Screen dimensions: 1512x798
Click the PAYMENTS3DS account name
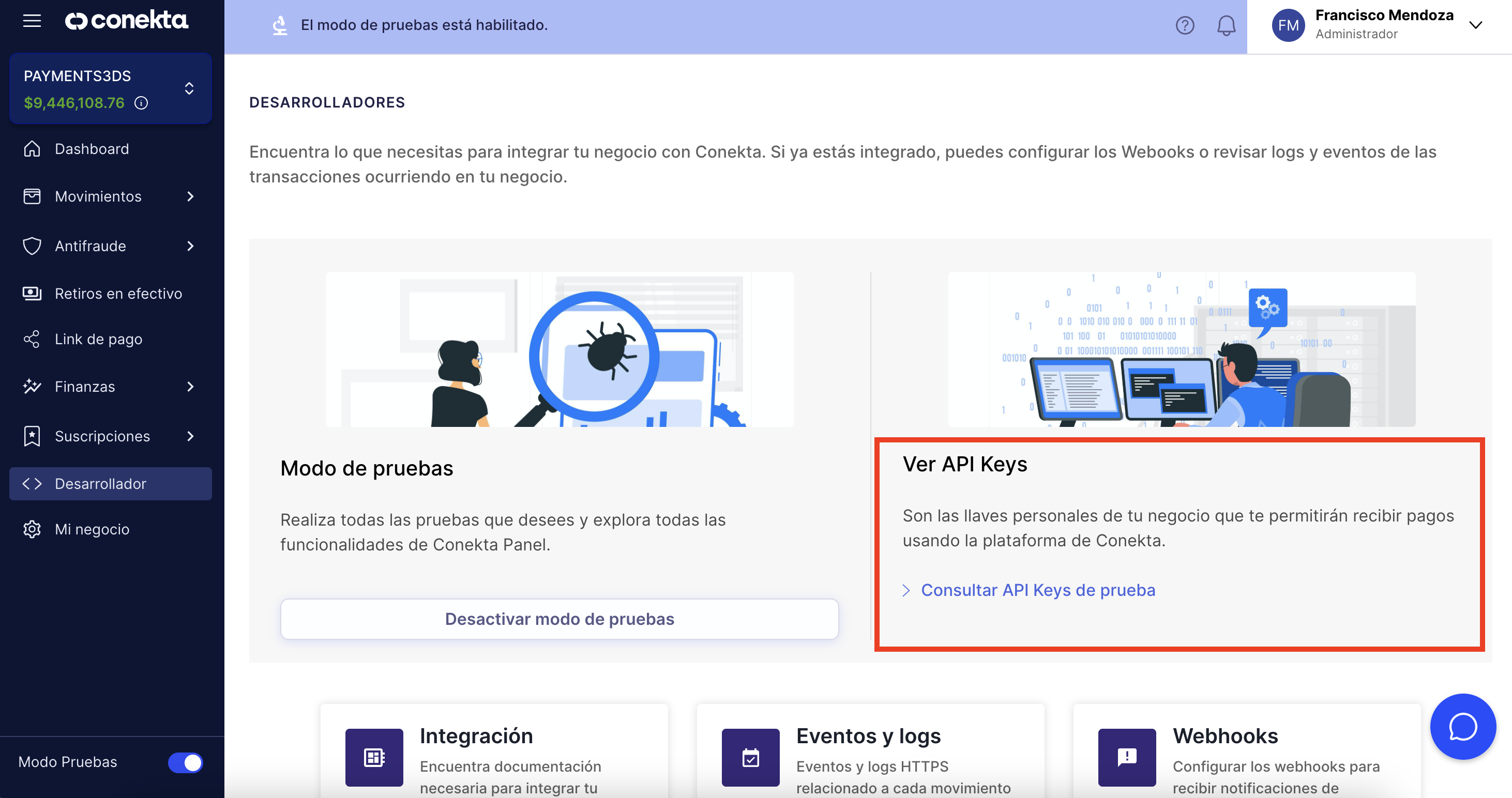pyautogui.click(x=77, y=76)
